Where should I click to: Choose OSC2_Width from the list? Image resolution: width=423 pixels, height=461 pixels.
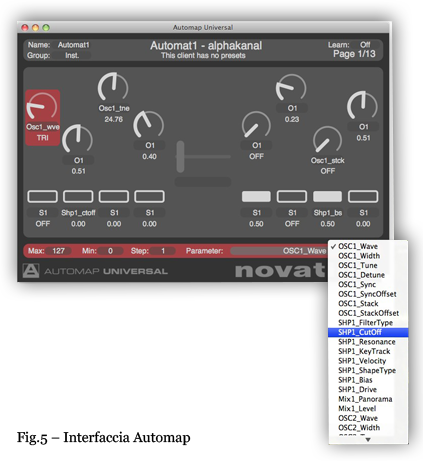click(368, 427)
